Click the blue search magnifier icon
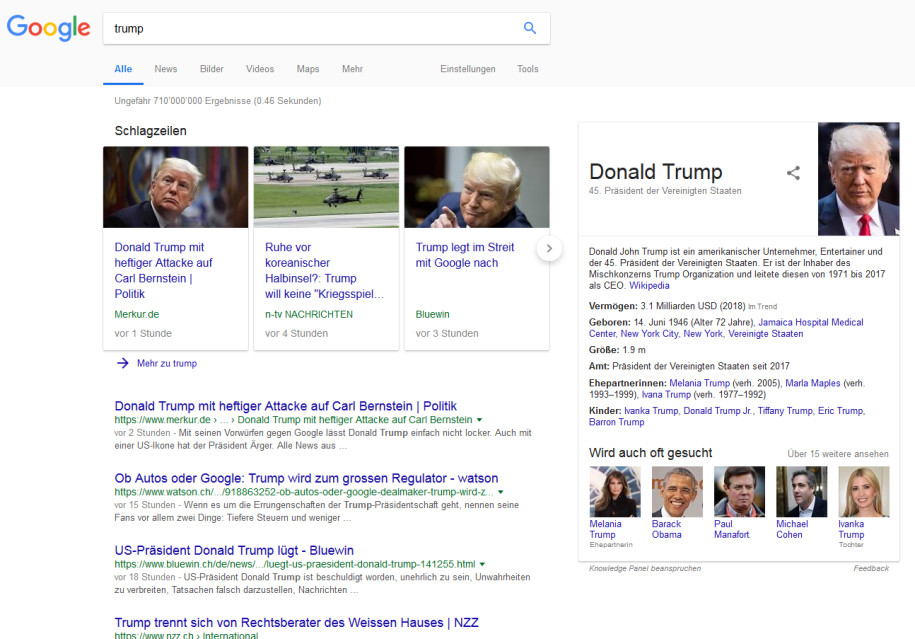 coord(529,28)
